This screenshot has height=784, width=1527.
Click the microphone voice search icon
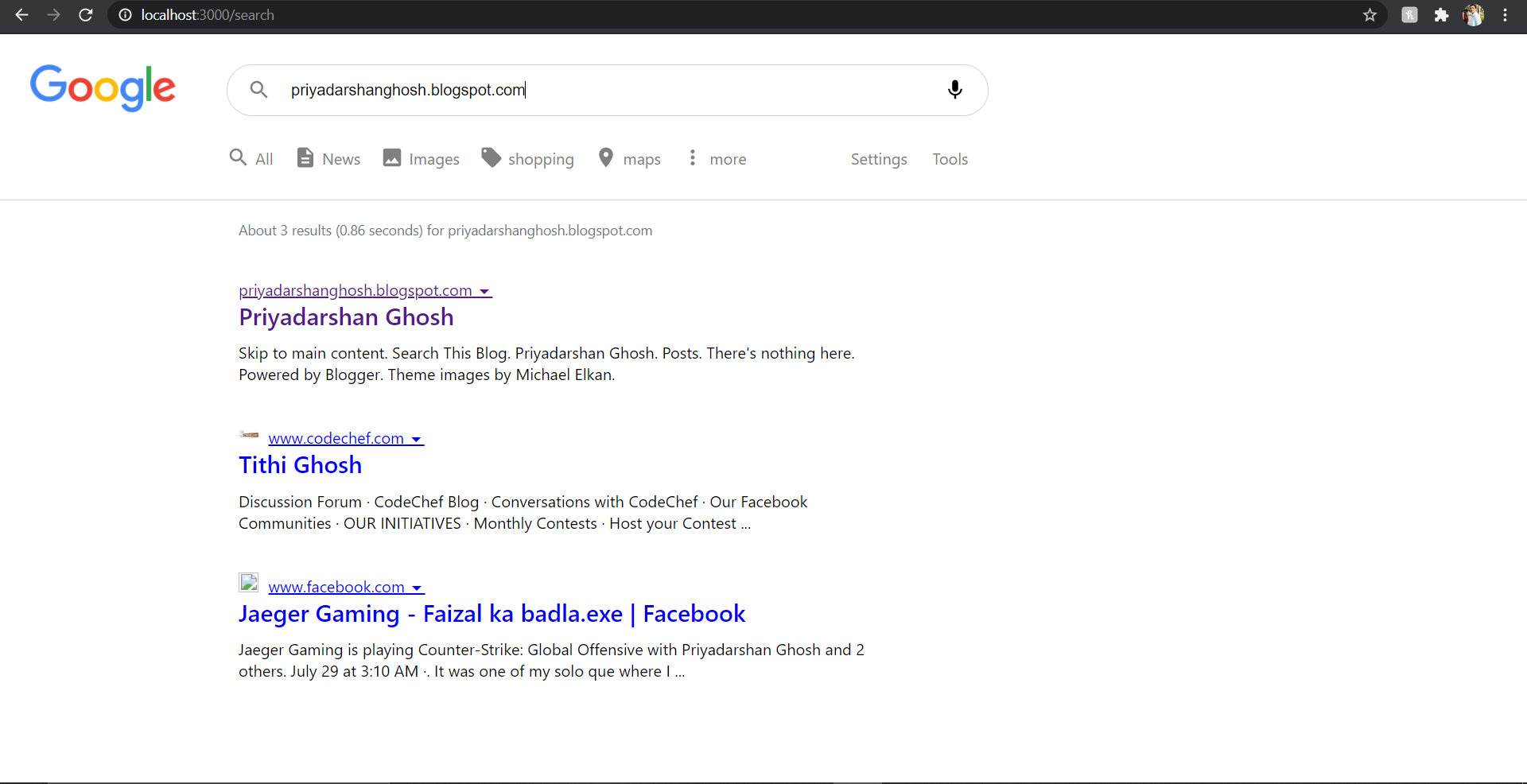(x=955, y=89)
